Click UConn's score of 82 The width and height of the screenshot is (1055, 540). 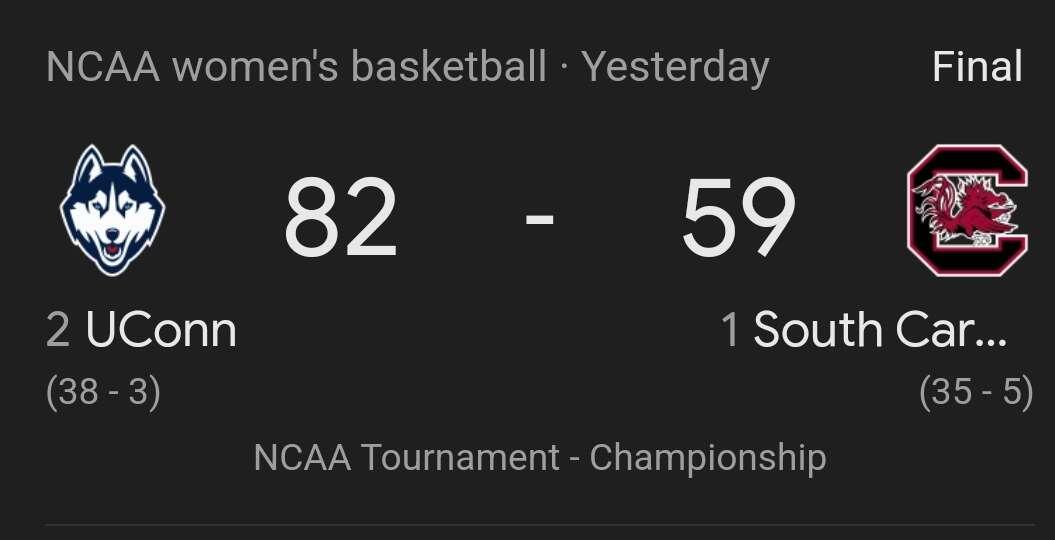click(x=340, y=217)
